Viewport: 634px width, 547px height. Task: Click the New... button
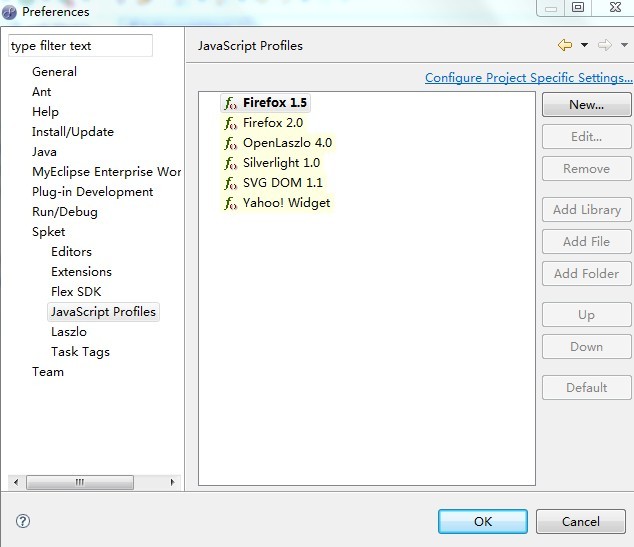coord(586,105)
